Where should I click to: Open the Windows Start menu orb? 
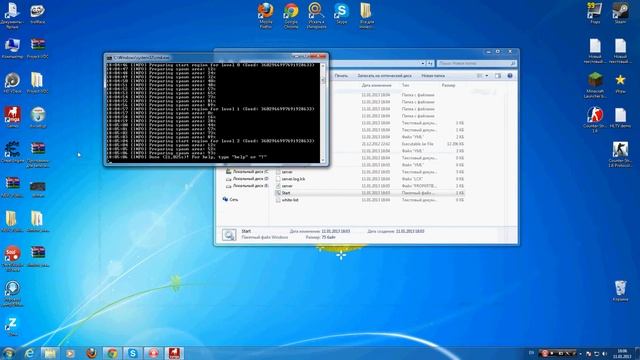(8, 353)
